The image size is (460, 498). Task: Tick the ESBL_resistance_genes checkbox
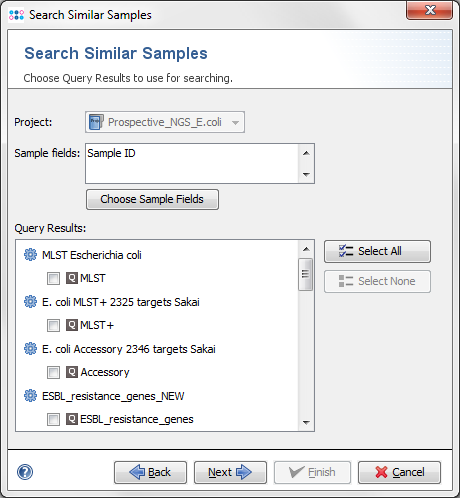[x=53, y=419]
